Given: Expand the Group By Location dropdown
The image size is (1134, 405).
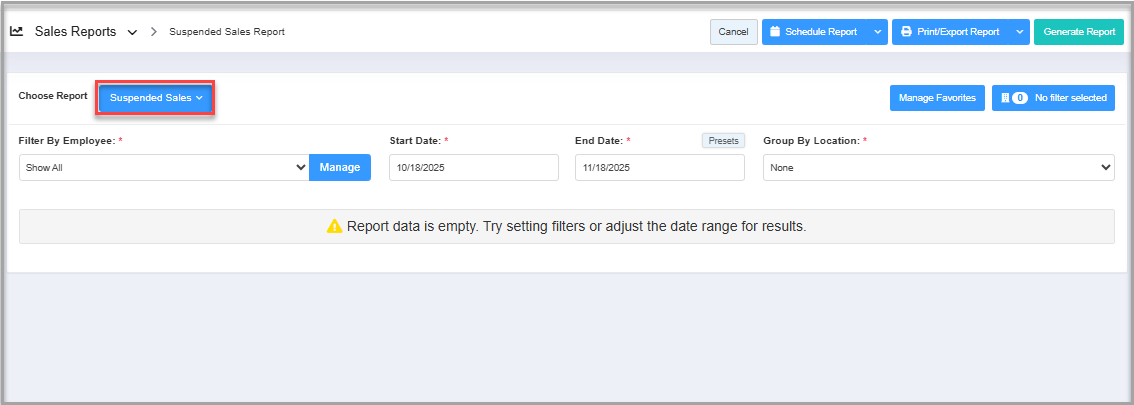Looking at the screenshot, I should click(938, 168).
